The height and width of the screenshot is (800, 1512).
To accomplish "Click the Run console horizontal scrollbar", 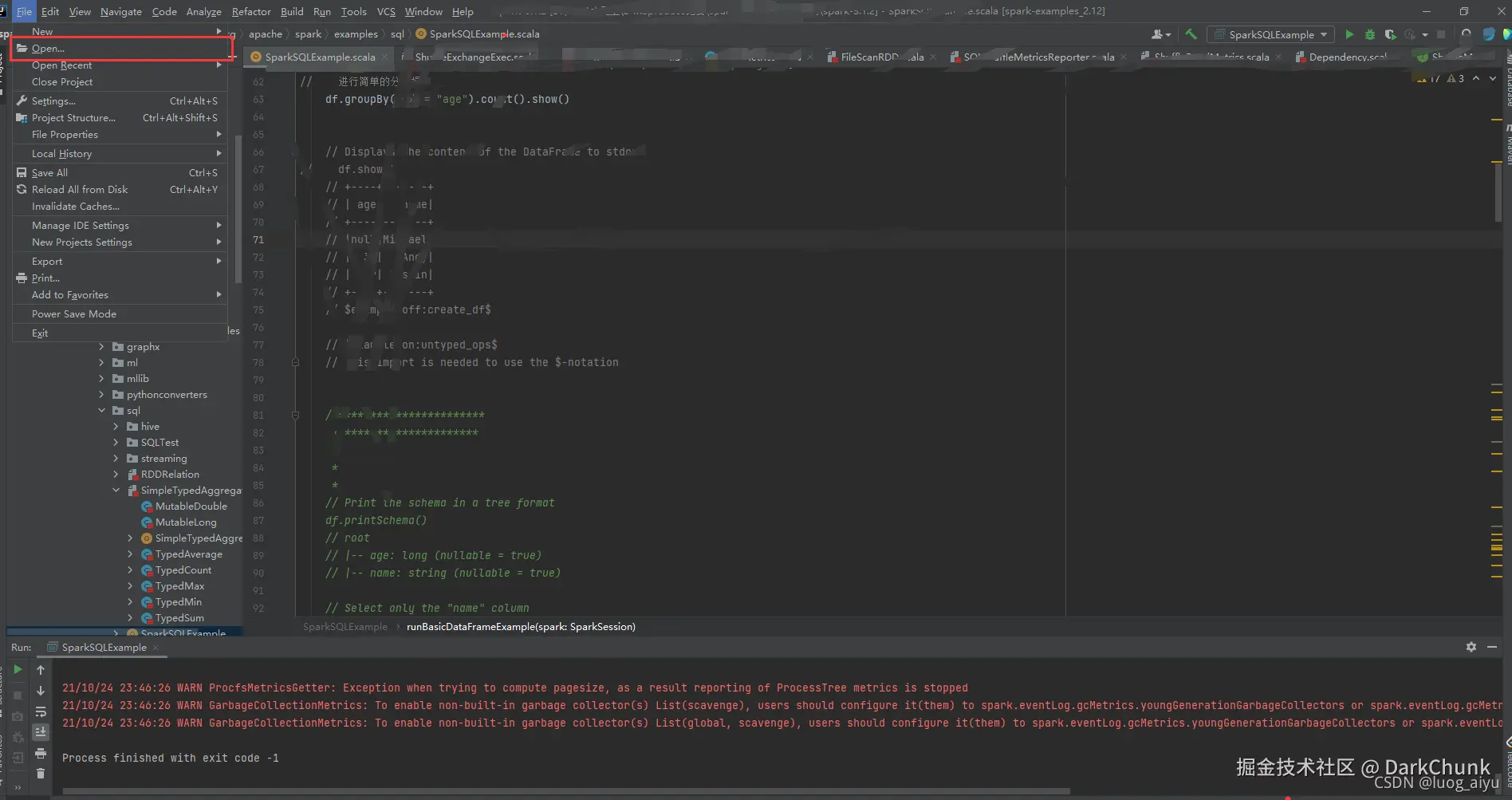I will tap(566, 791).
